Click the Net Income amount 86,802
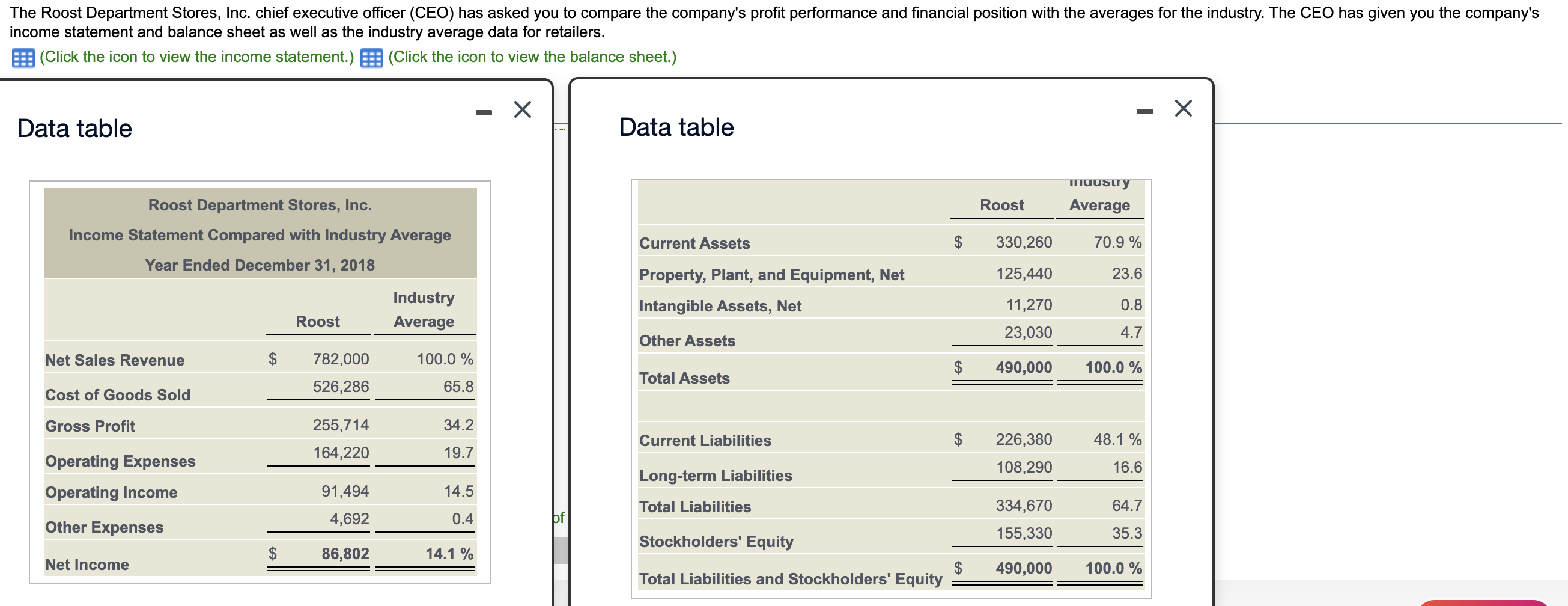This screenshot has width=1568, height=606. click(x=345, y=554)
